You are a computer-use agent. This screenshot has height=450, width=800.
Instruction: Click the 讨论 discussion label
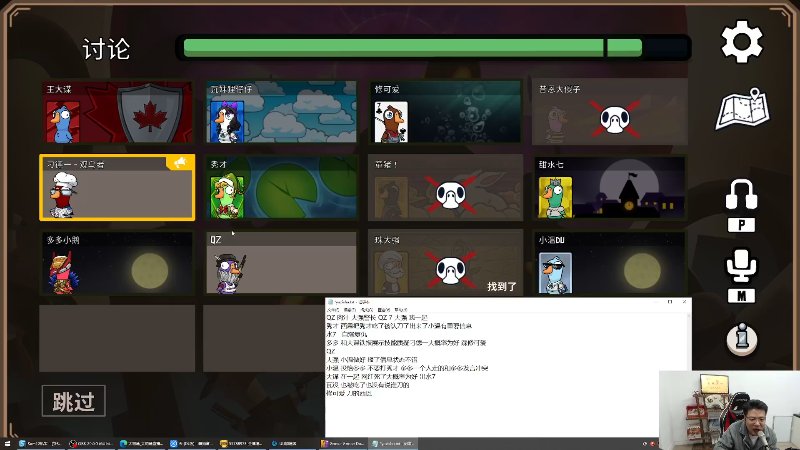[106, 49]
